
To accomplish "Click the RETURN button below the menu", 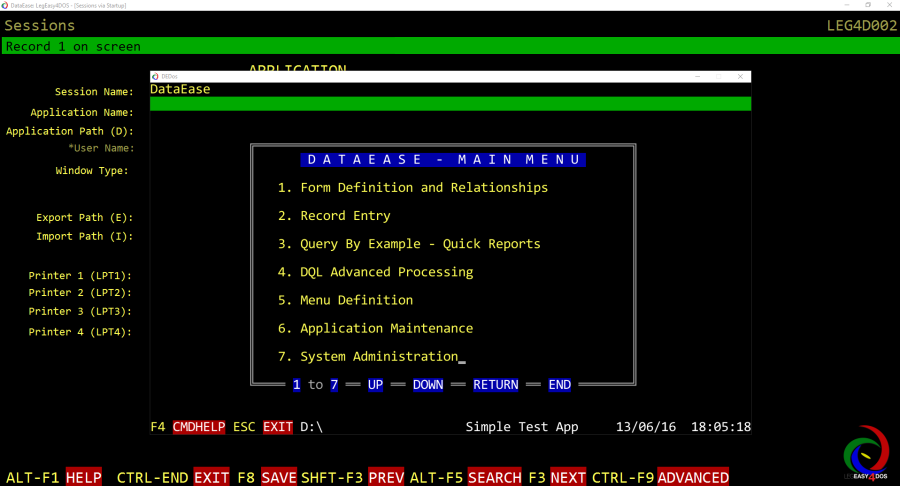I will point(495,385).
